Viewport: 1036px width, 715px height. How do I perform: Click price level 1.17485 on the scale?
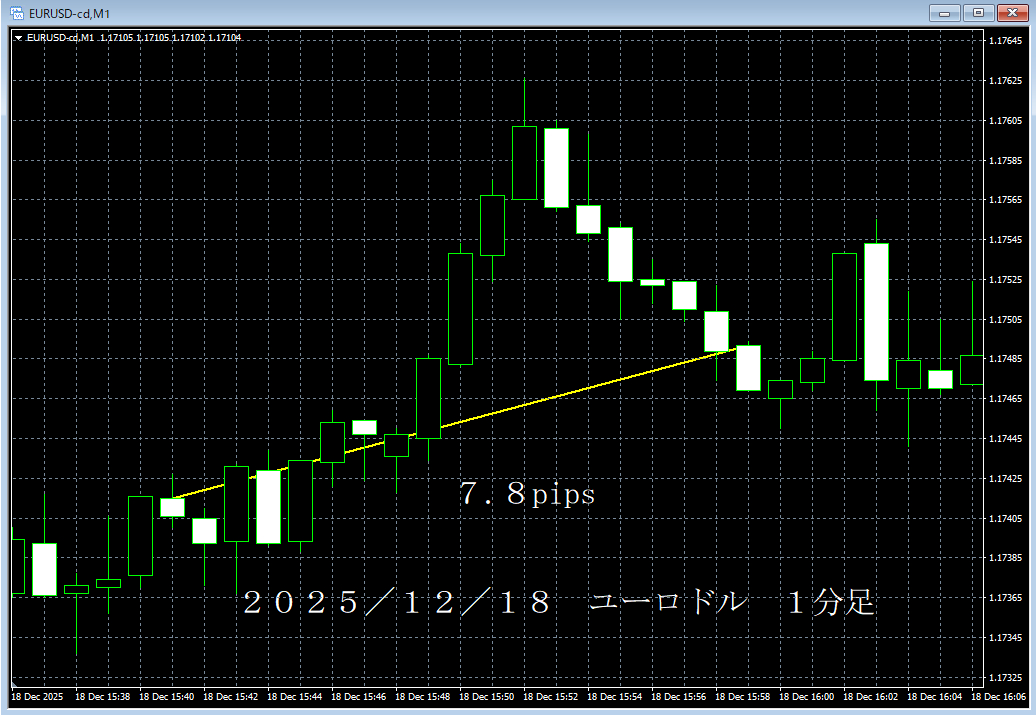tap(1005, 359)
